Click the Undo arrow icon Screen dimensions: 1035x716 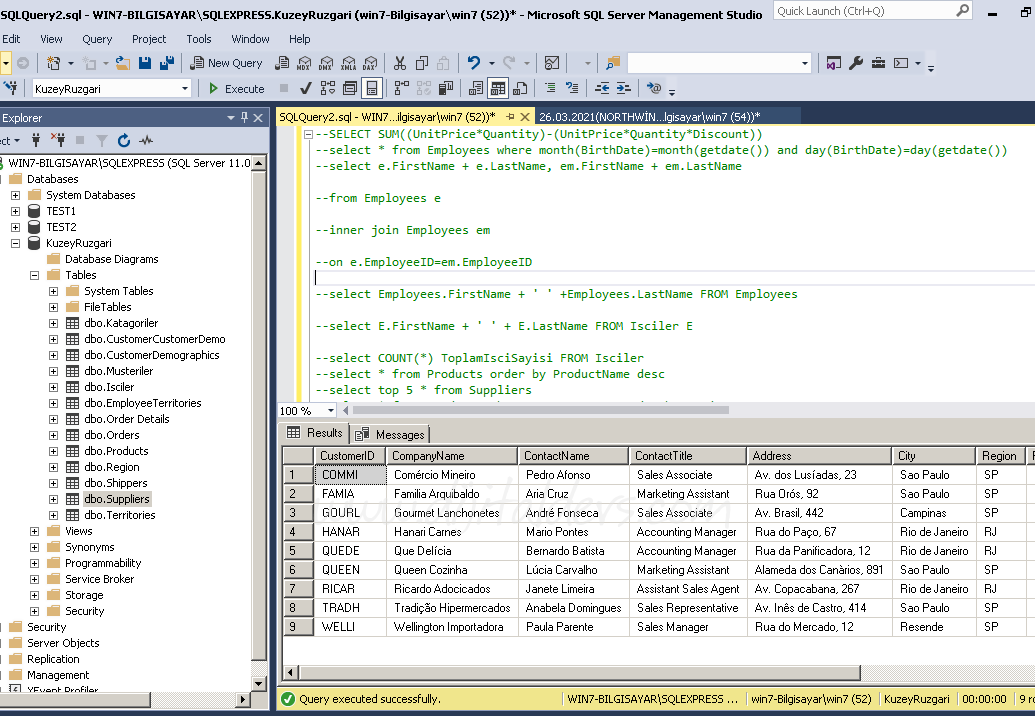(x=473, y=63)
